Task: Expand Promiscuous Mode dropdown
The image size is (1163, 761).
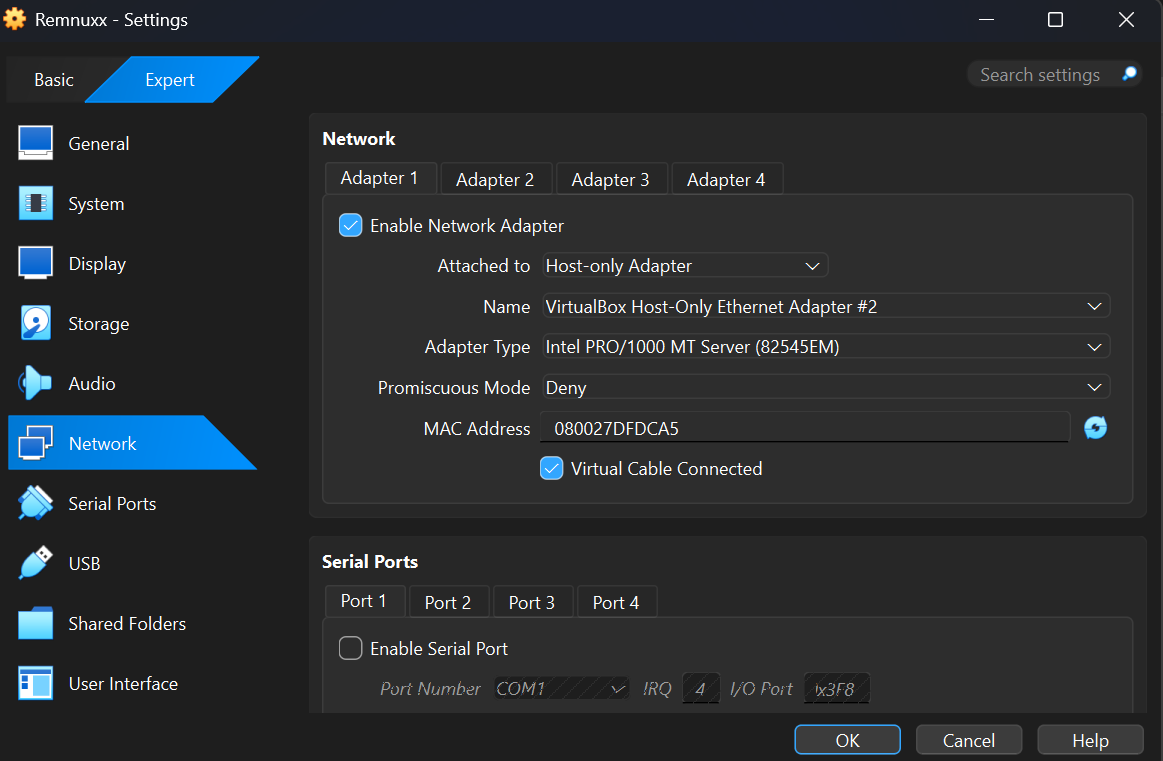Action: click(x=826, y=387)
